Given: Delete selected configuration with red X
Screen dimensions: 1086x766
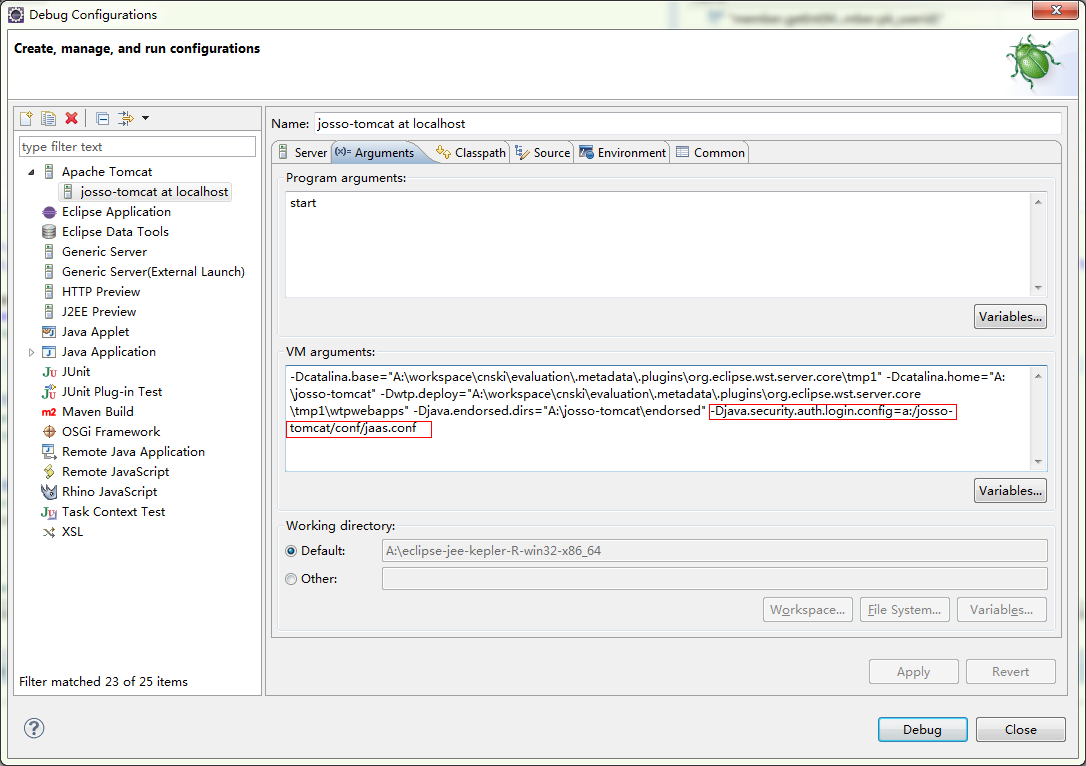Looking at the screenshot, I should pos(71,118).
